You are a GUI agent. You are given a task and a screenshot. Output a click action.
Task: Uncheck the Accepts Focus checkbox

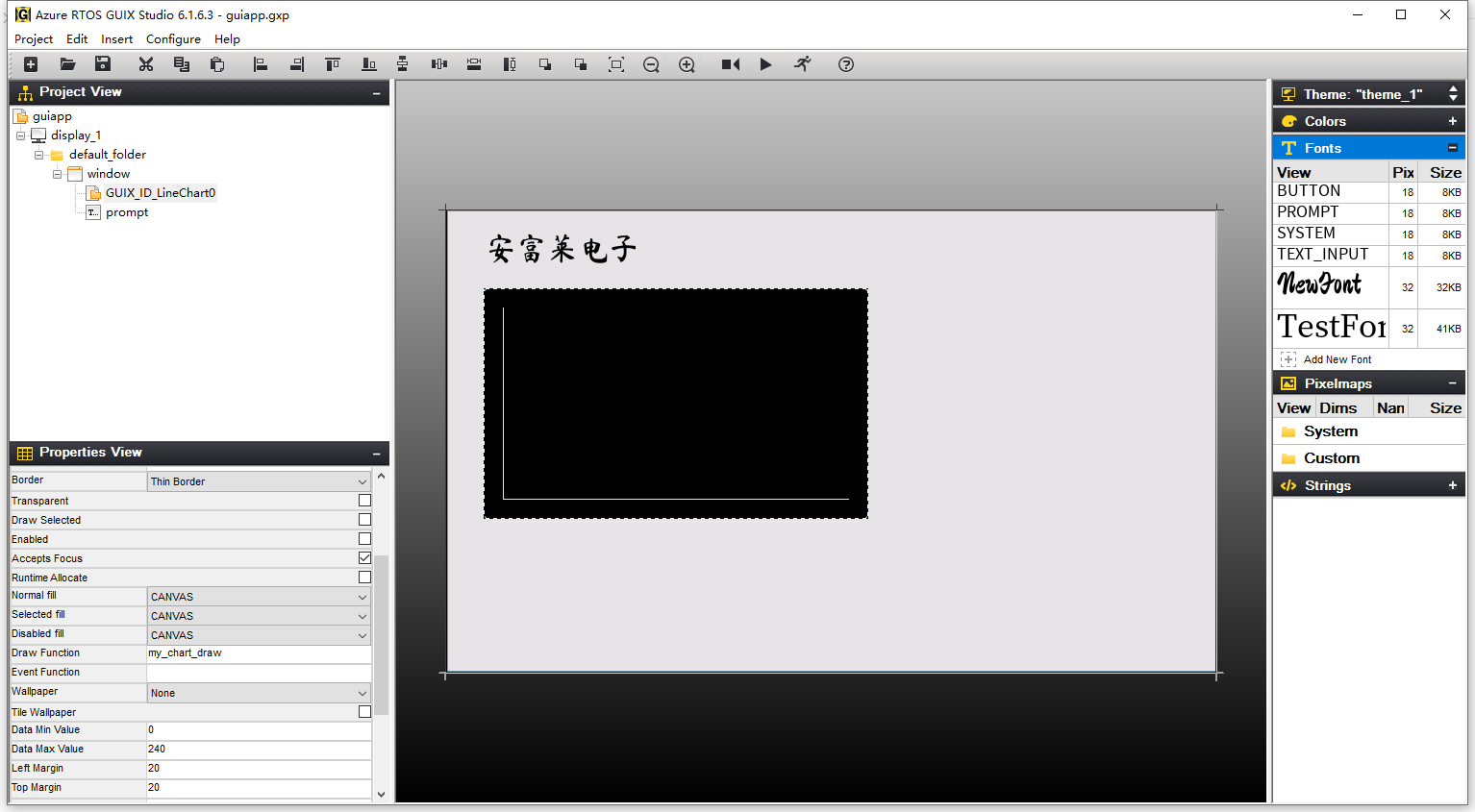point(364,558)
